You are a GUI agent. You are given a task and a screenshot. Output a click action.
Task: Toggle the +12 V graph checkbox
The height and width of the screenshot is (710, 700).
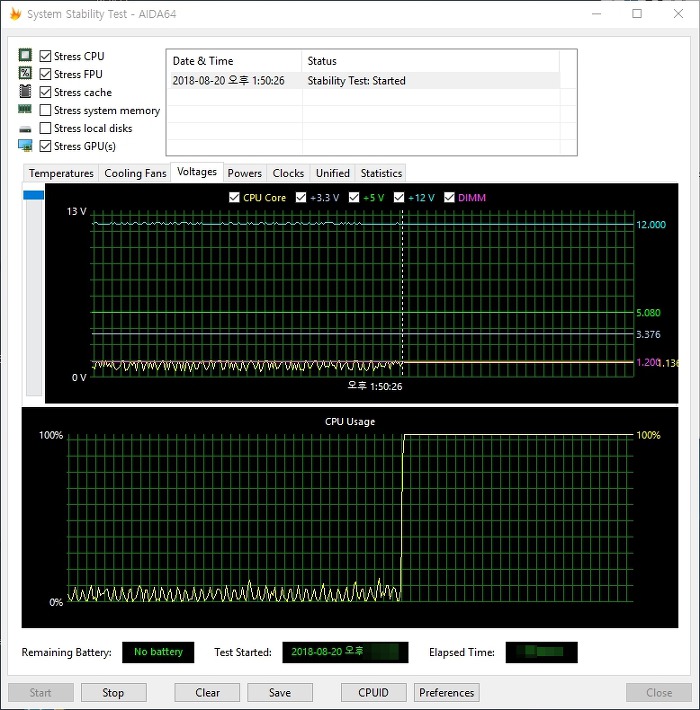point(399,197)
